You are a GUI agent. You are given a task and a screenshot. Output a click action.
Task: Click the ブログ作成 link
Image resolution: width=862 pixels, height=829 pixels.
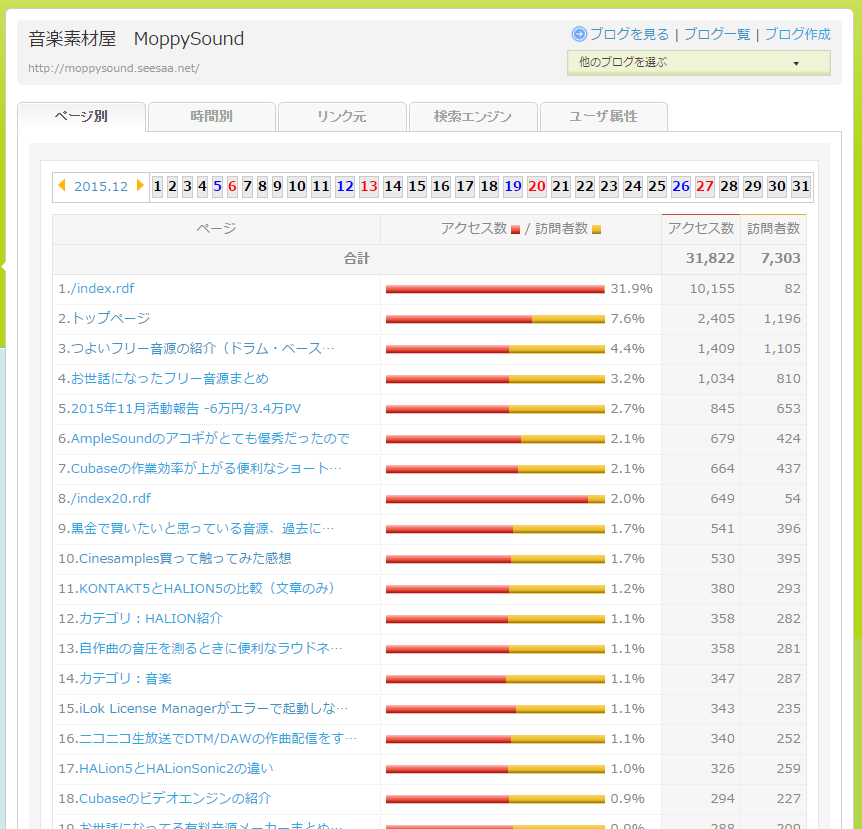pos(797,34)
